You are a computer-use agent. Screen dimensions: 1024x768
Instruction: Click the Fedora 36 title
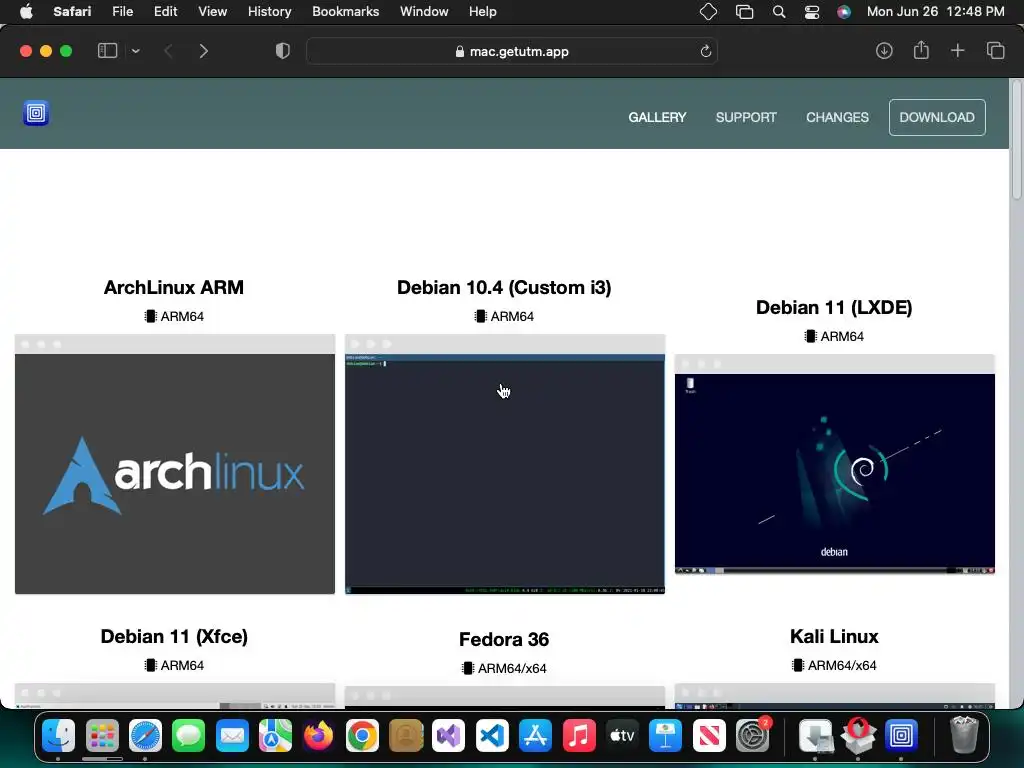click(x=504, y=639)
